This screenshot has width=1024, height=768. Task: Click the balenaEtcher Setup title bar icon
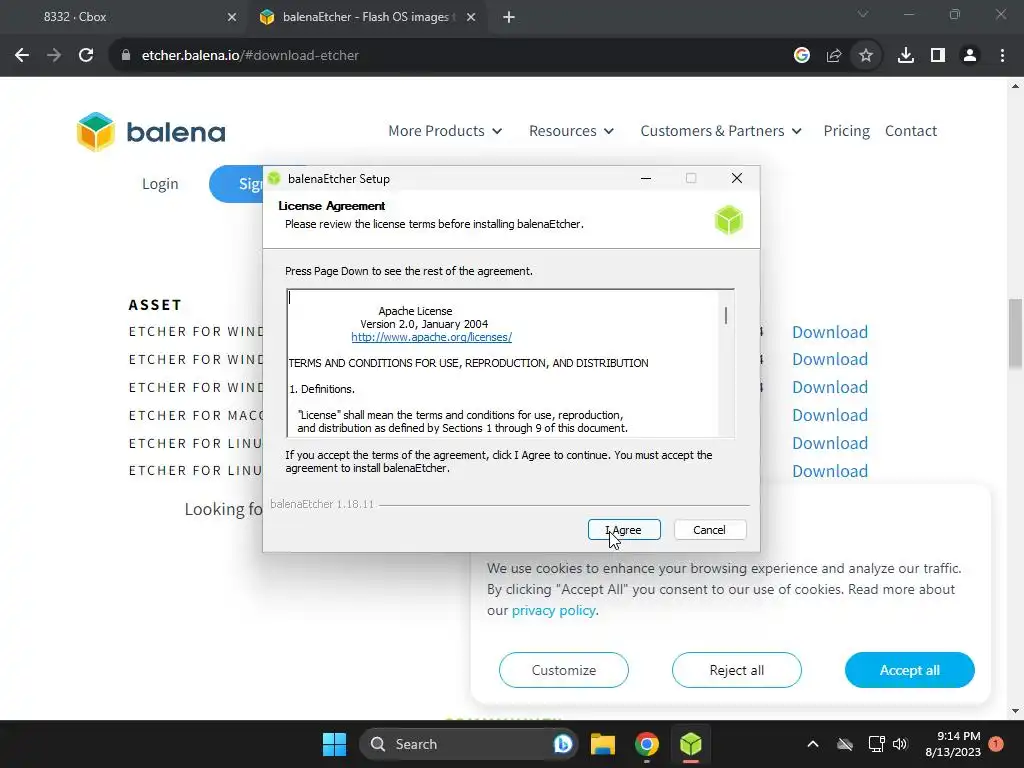[x=274, y=178]
